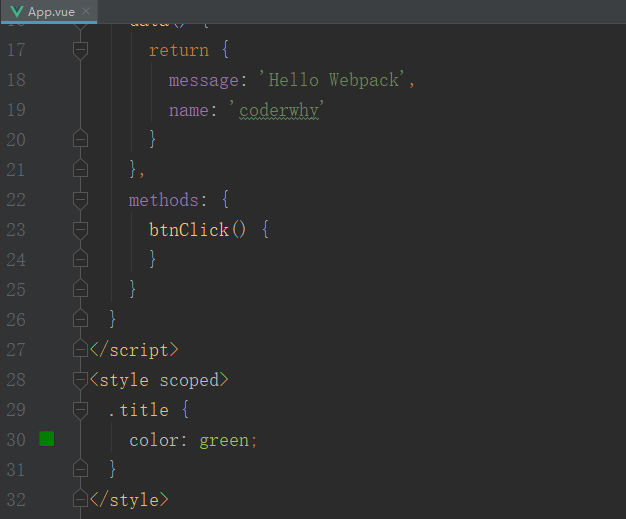Click fold end marker at line 31
This screenshot has height=519, width=626.
[80, 469]
